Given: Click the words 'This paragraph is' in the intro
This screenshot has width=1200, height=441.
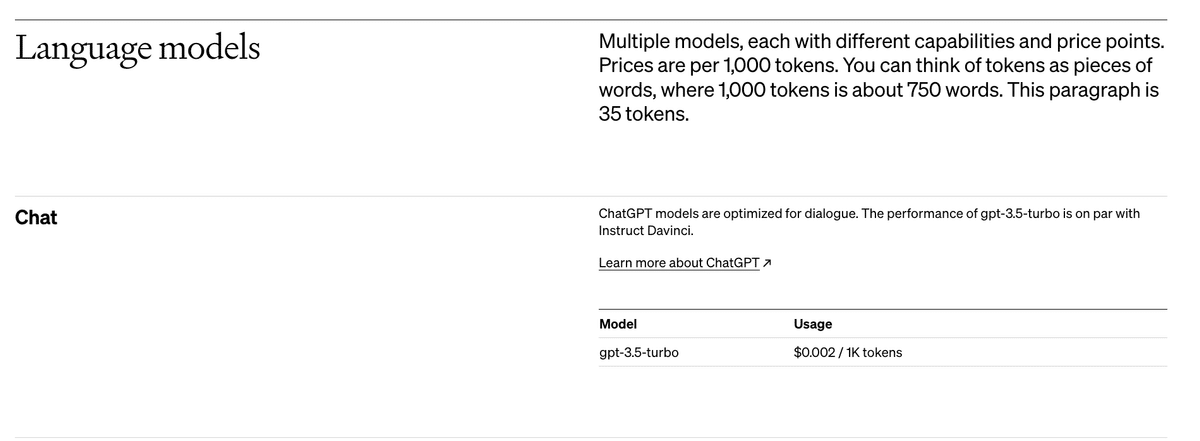Looking at the screenshot, I should coord(1084,91).
